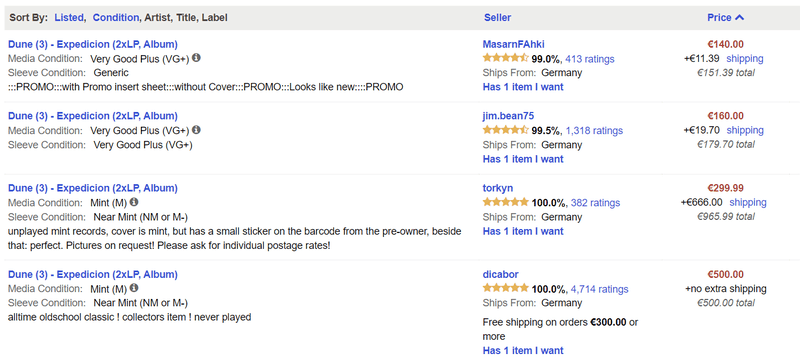
Task: Sort by the Seller column header
Action: point(497,17)
